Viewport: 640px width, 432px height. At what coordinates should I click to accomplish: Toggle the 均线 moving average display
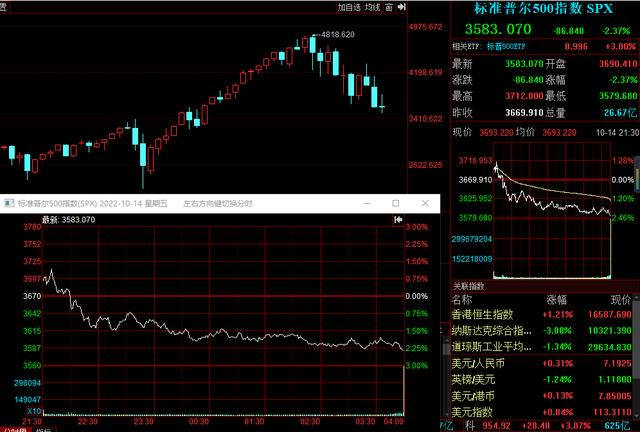(372, 7)
